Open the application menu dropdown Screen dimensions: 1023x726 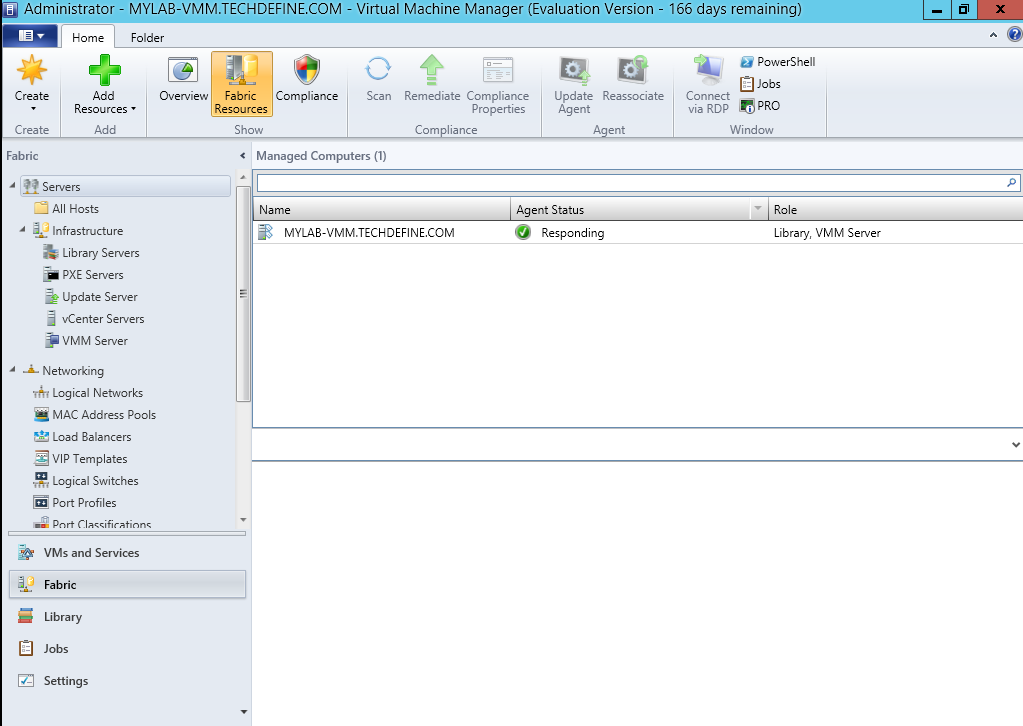(31, 36)
